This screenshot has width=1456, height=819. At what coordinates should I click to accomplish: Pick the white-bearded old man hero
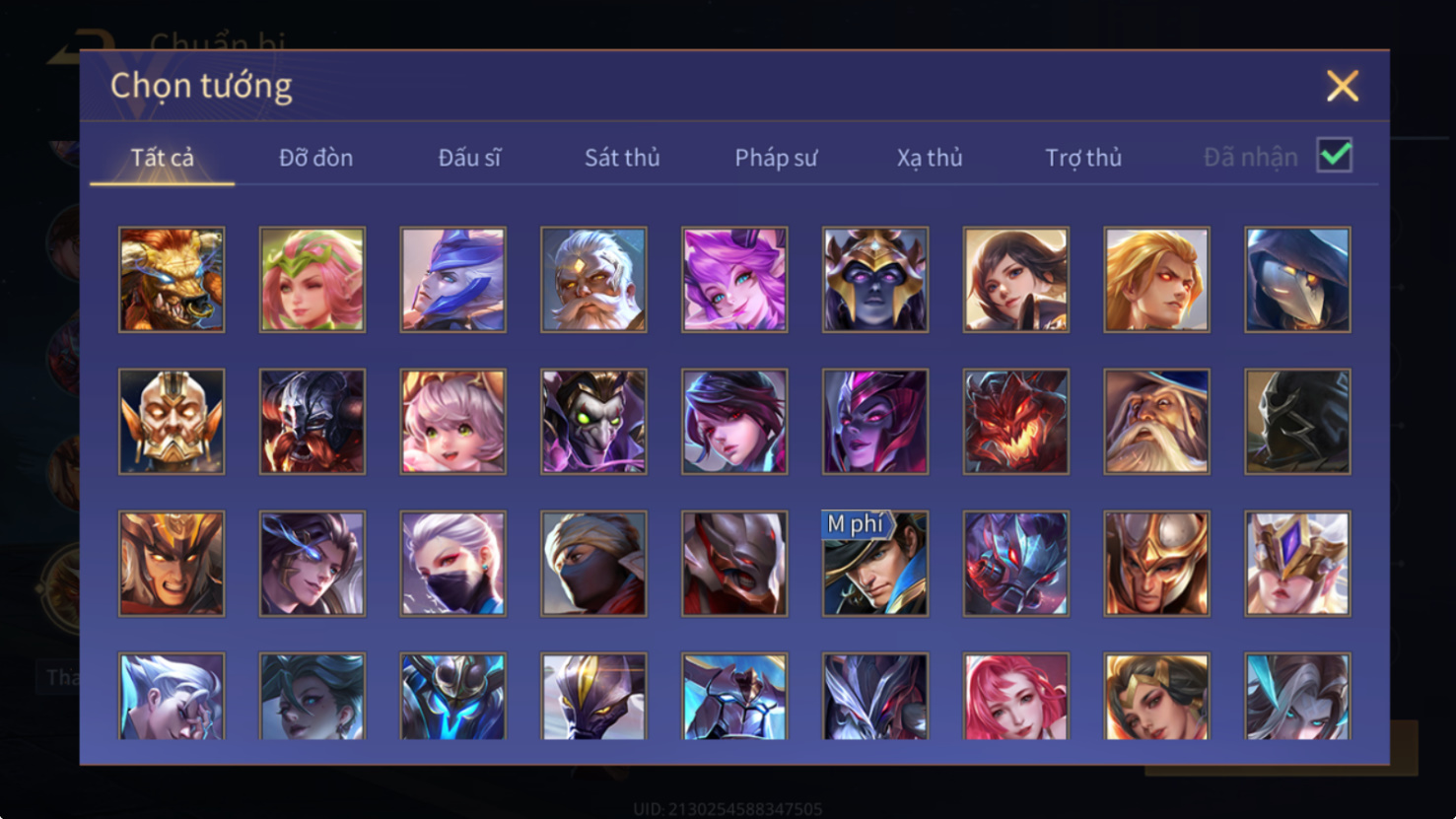coord(593,280)
